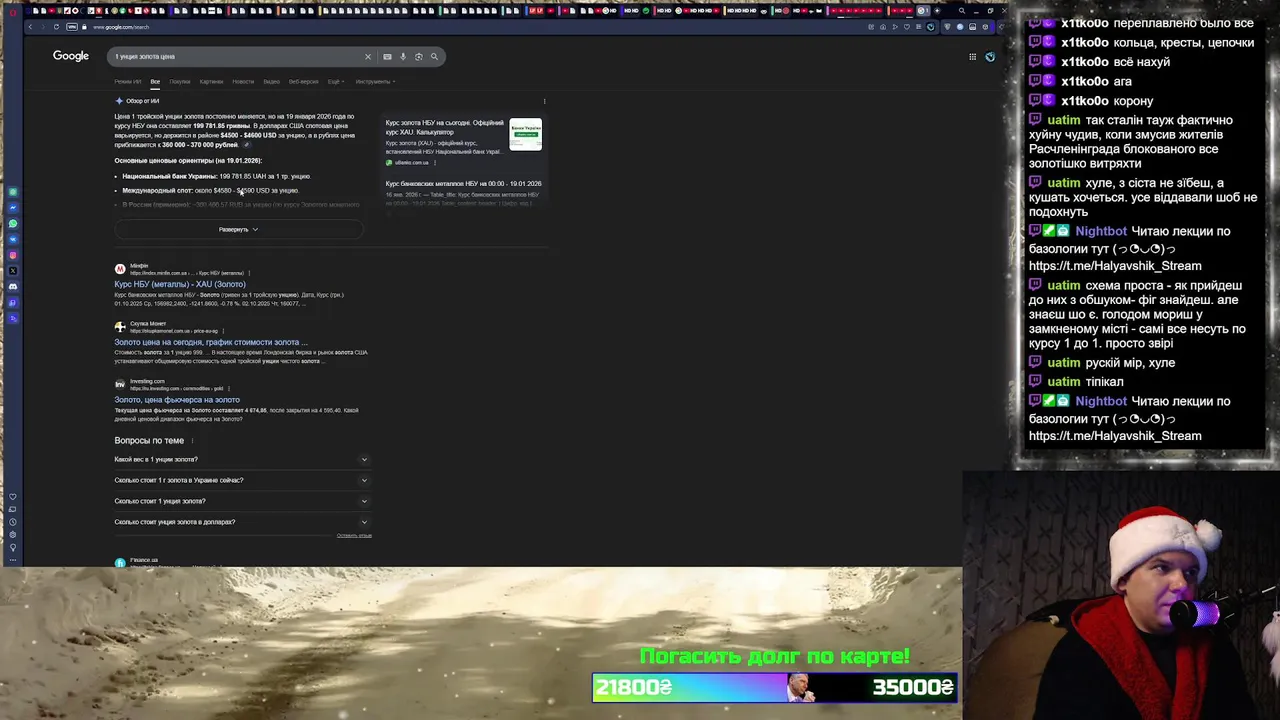The image size is (1280, 720).
Task: Open X (Twitter) in Opera sidebar
Action: [13, 271]
